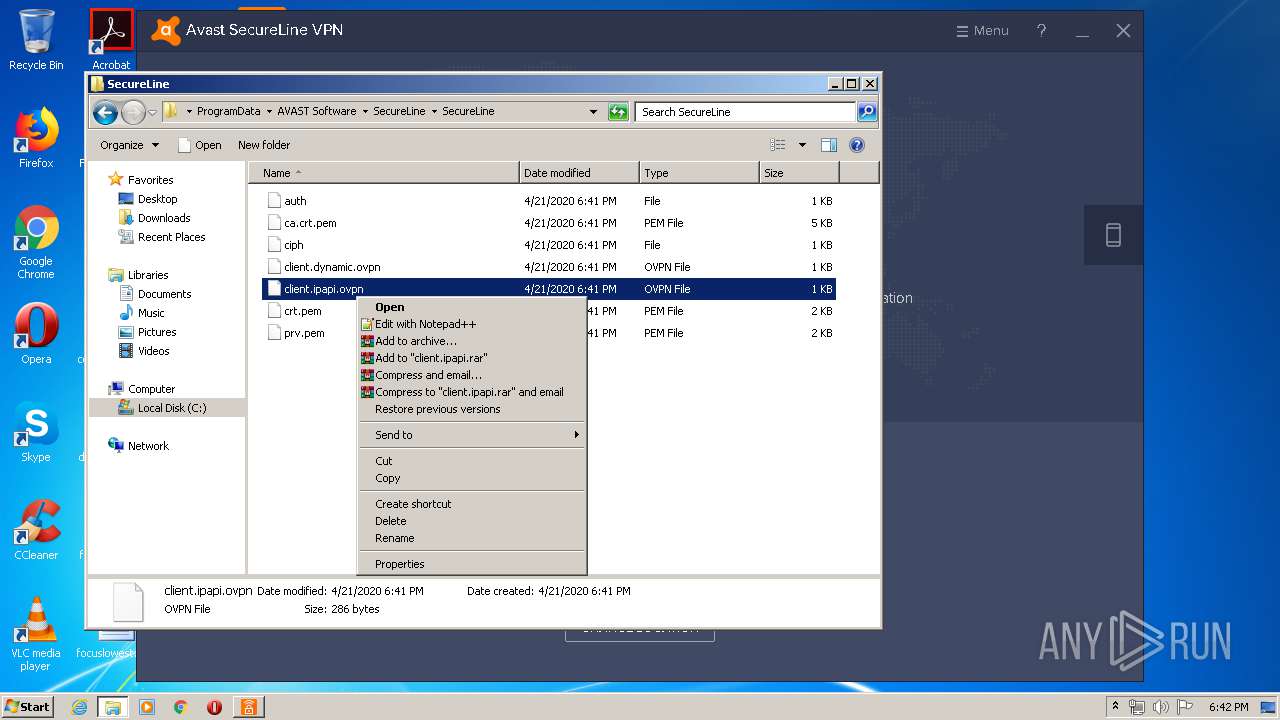
Task: Open Properties from context menu
Action: [x=471, y=564]
